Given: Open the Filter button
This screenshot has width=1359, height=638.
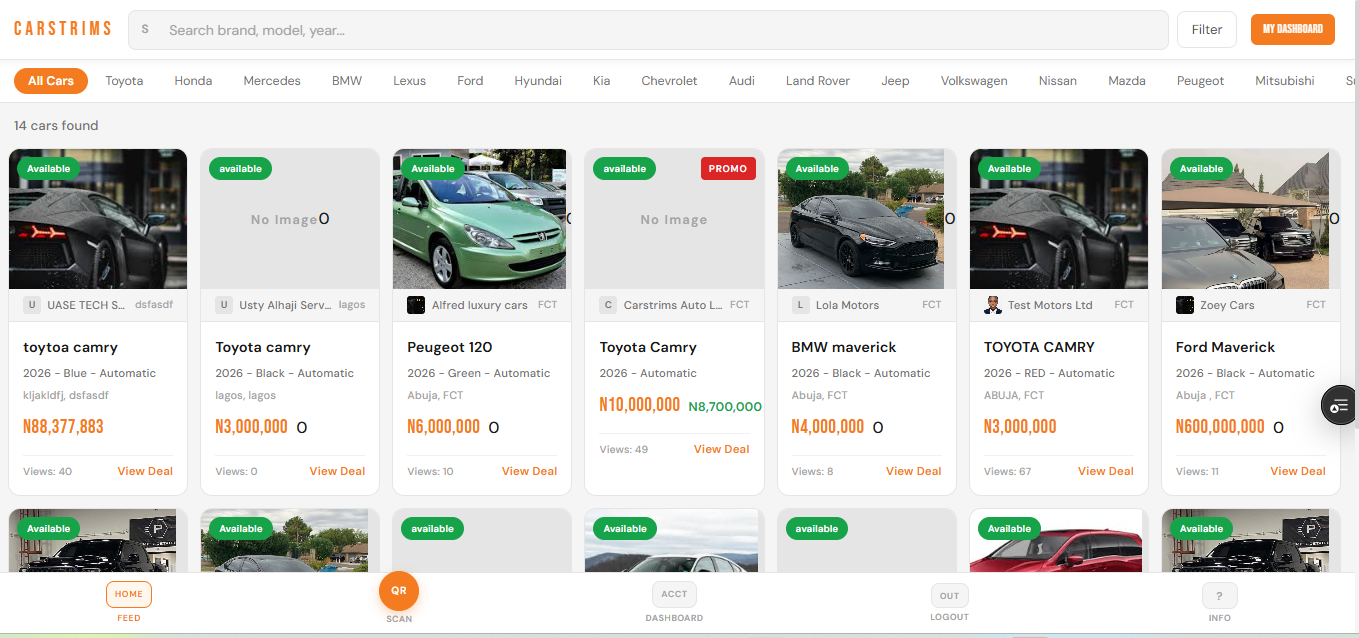Looking at the screenshot, I should click(x=1207, y=30).
